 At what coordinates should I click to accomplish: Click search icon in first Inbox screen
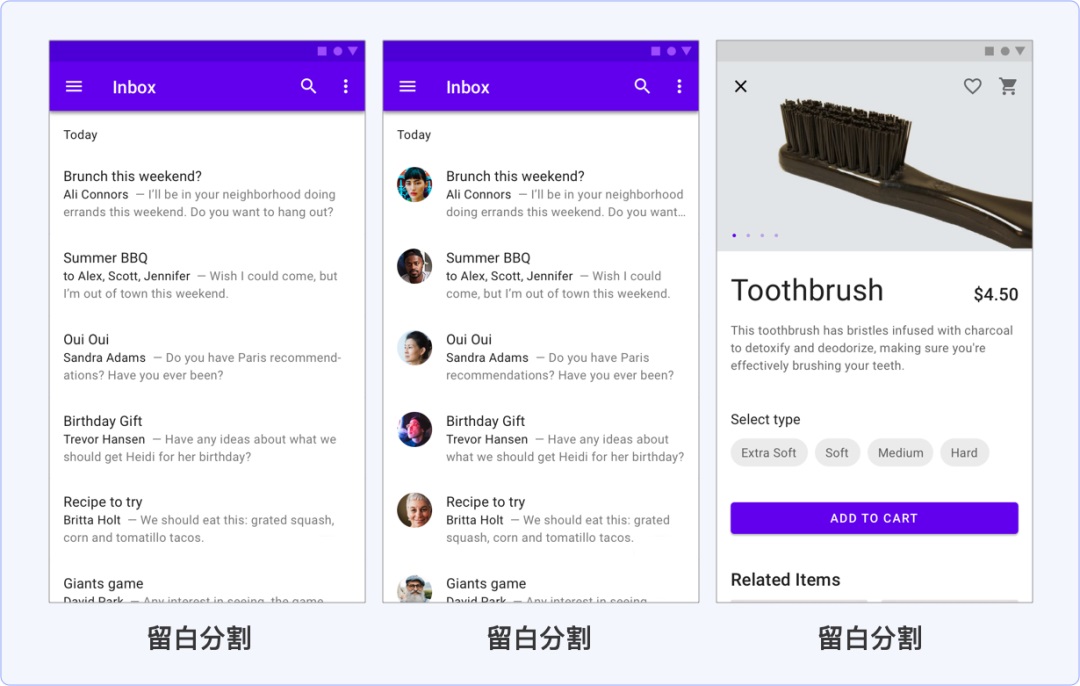(309, 87)
